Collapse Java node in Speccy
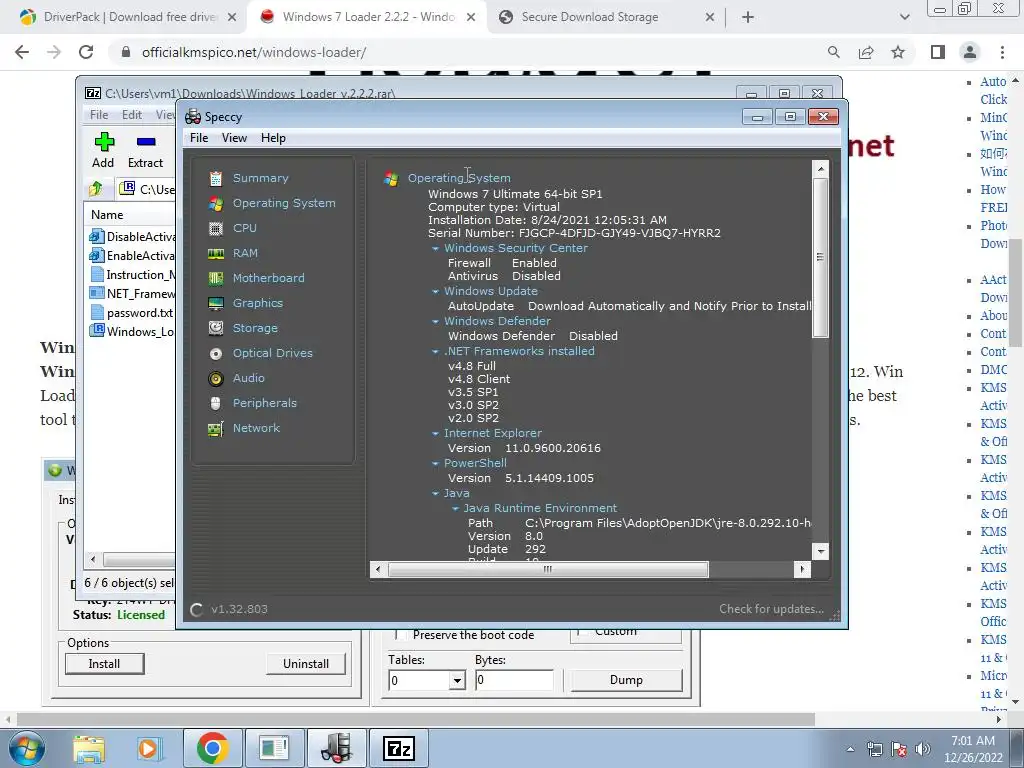 [435, 494]
